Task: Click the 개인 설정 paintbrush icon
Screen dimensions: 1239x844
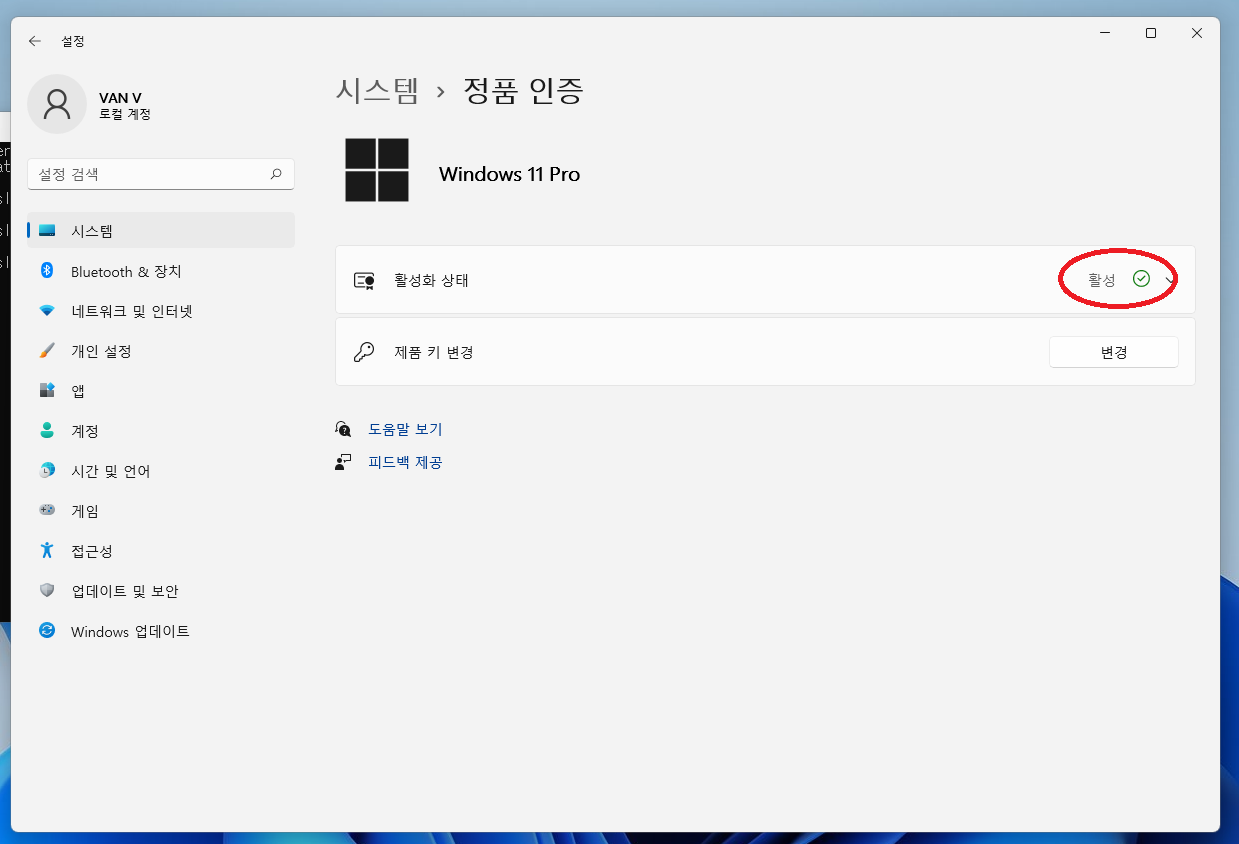Action: (x=47, y=351)
